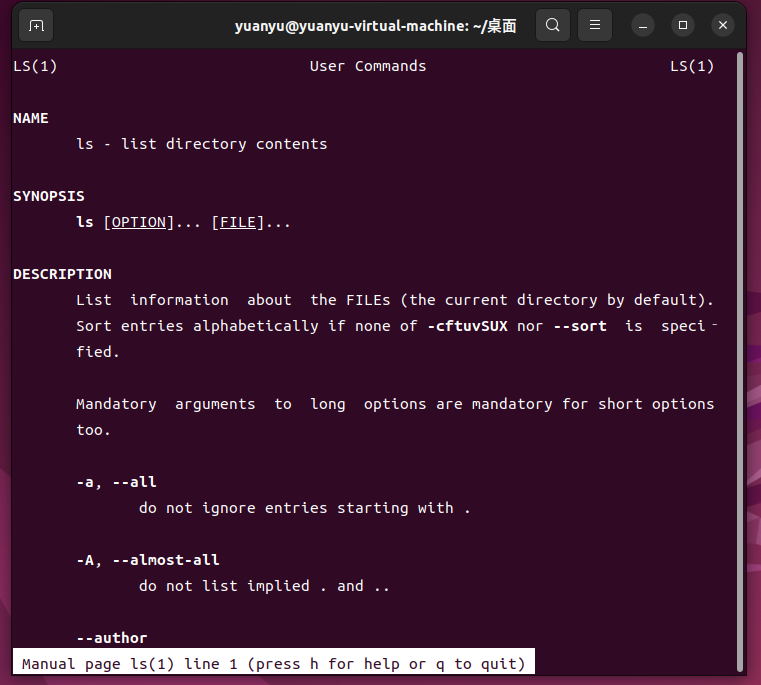
Task: Click the search magnifier icon
Action: (x=553, y=25)
